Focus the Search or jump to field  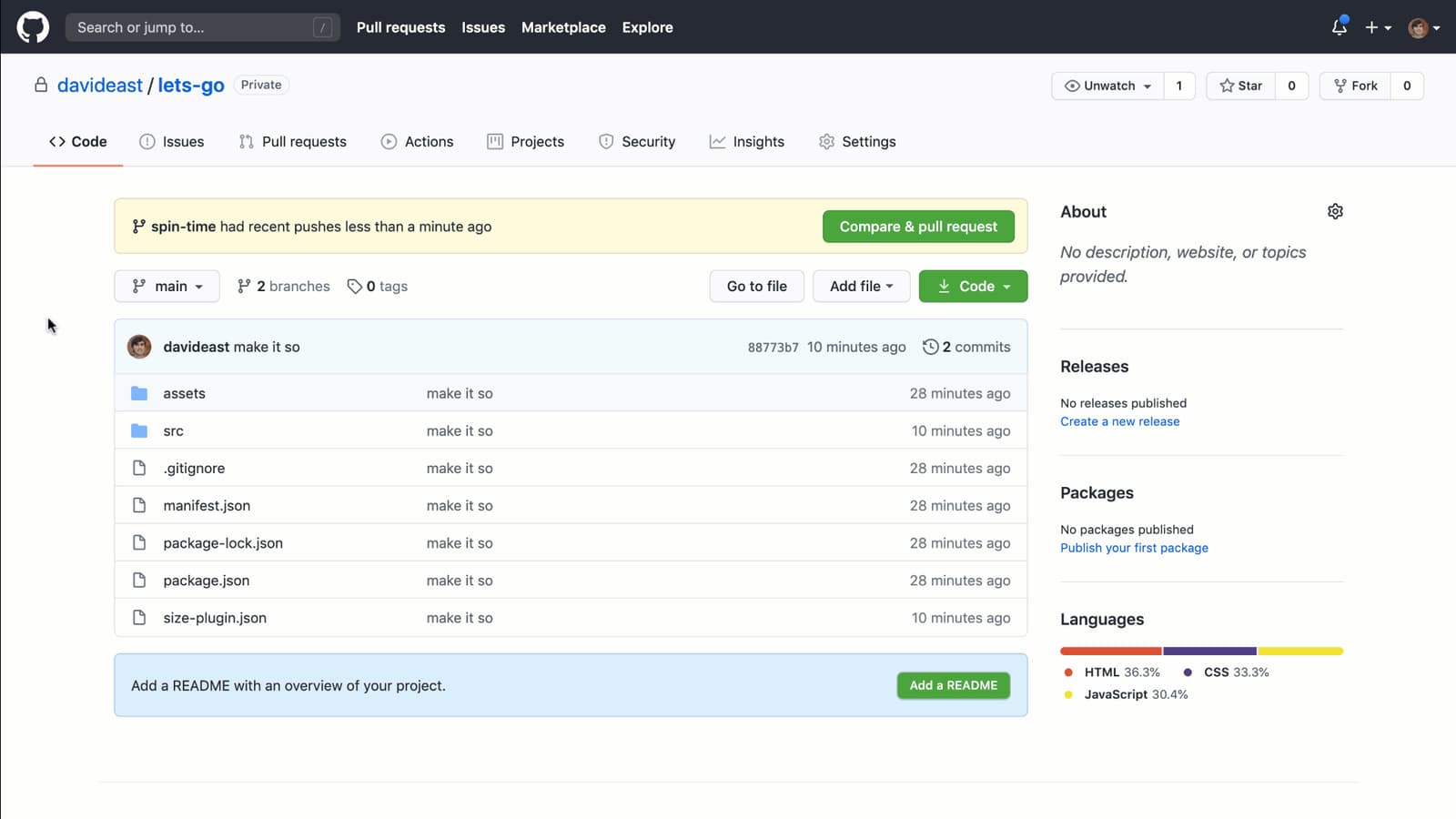[x=202, y=27]
